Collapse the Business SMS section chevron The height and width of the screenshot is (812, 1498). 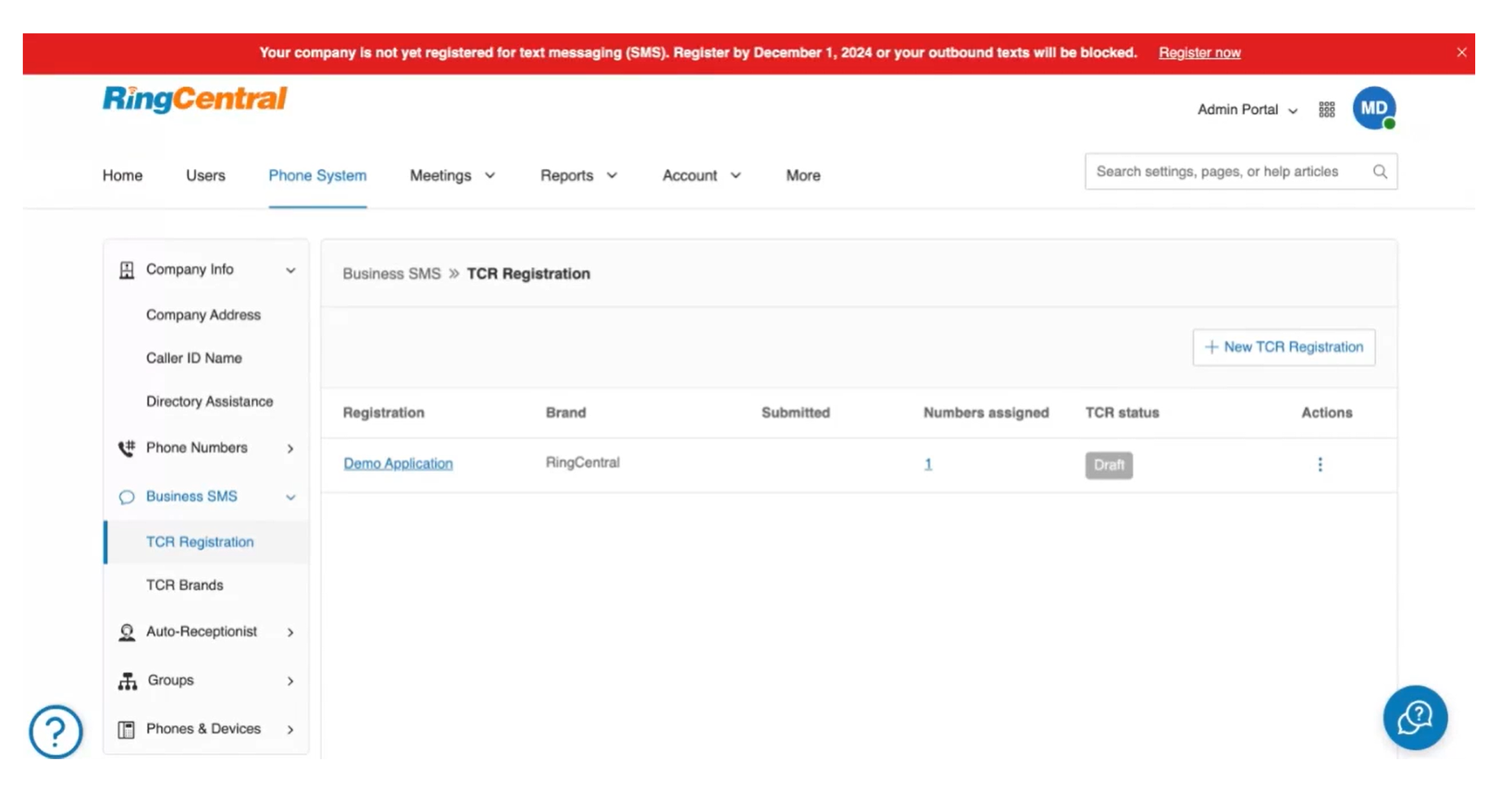(x=290, y=497)
